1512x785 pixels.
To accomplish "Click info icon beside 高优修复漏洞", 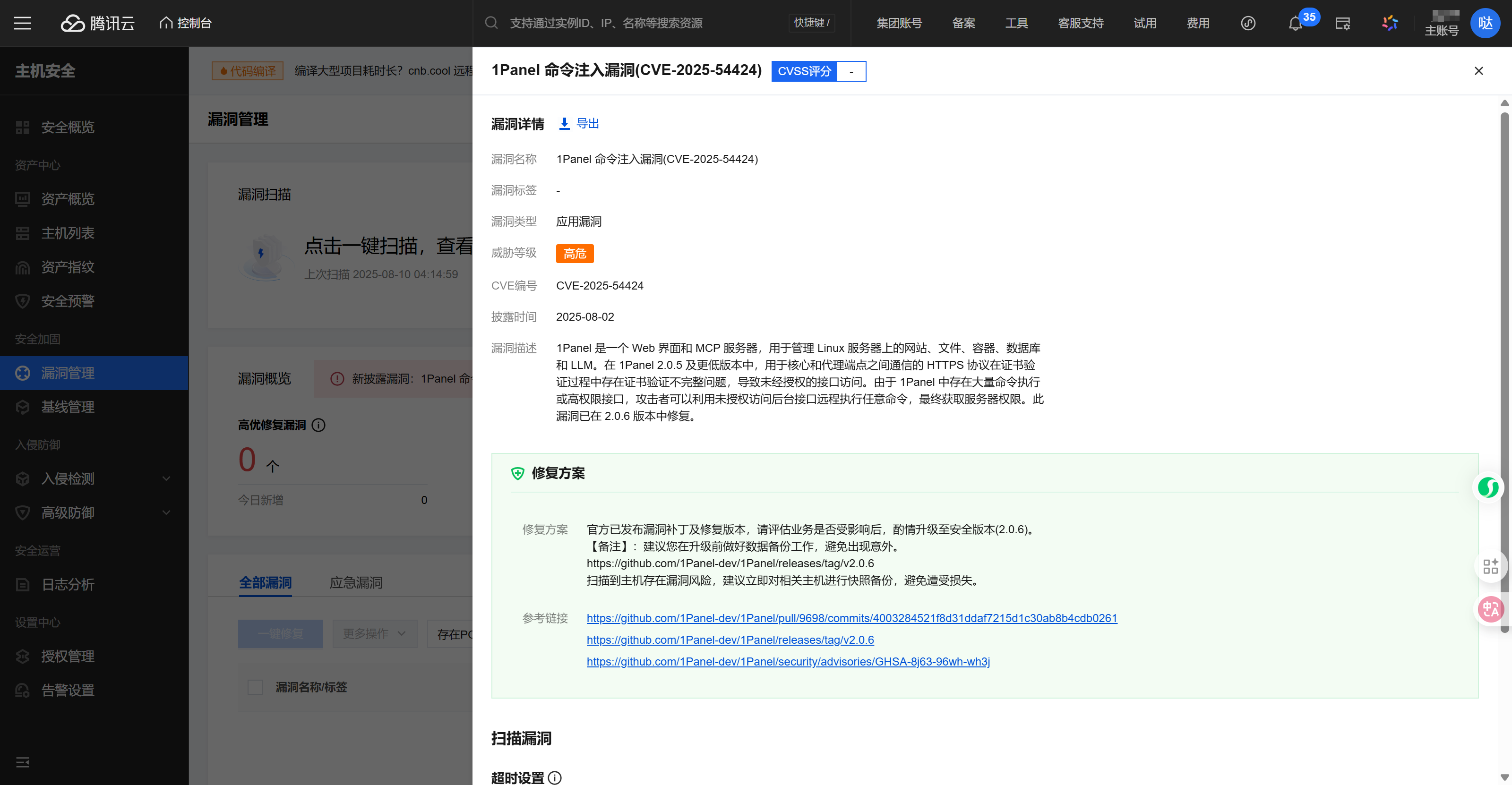I will coord(318,425).
